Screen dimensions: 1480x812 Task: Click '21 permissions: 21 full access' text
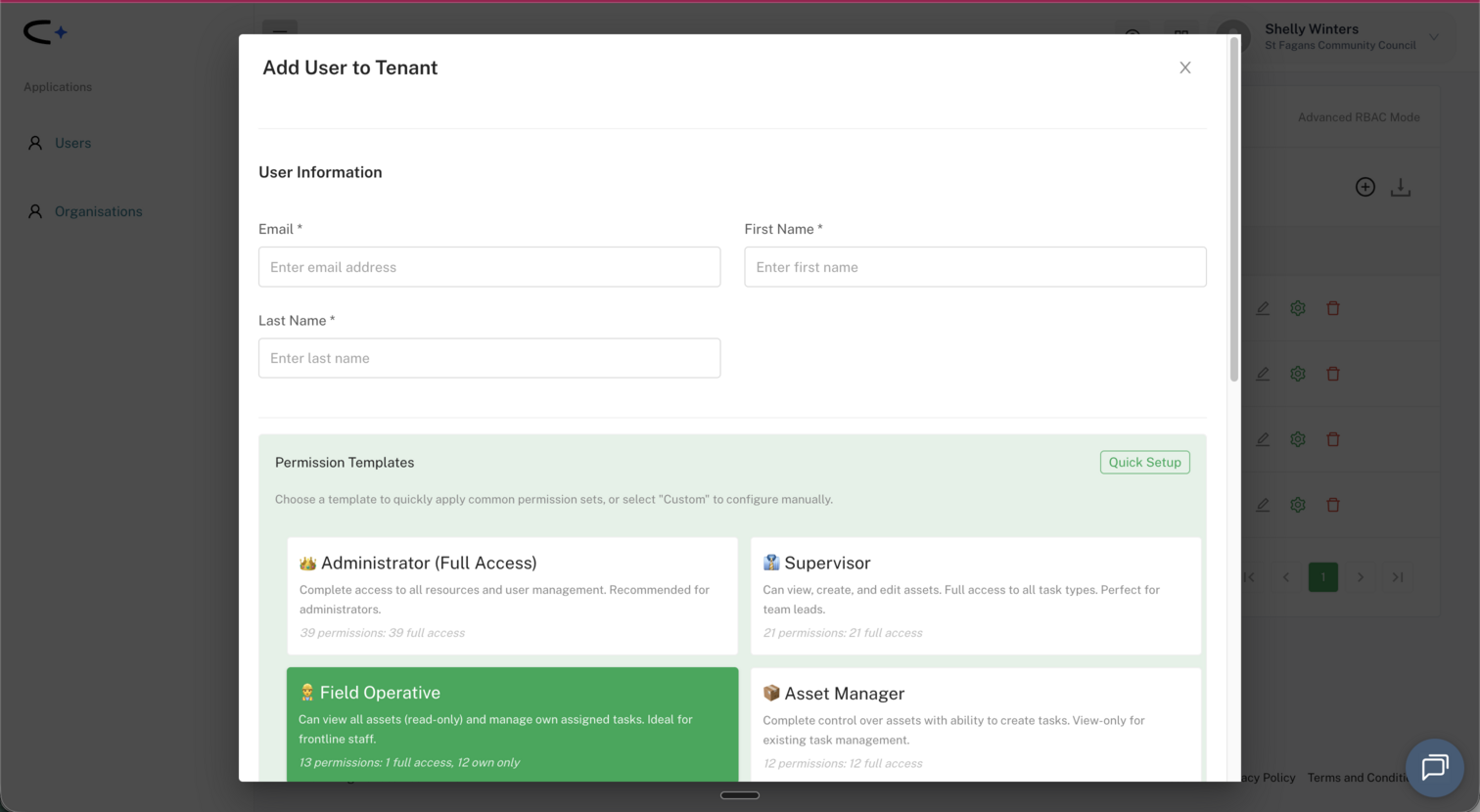coord(843,633)
